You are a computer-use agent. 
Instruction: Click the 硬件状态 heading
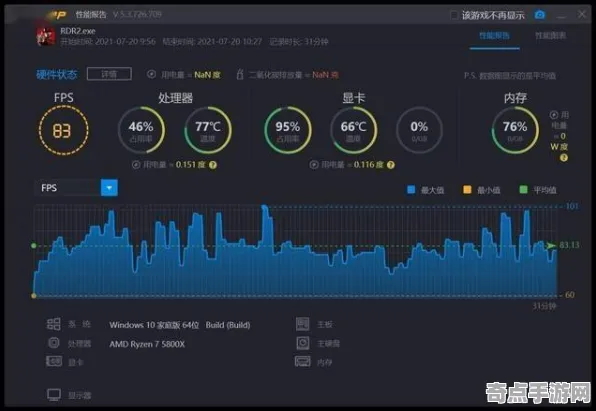(57, 75)
